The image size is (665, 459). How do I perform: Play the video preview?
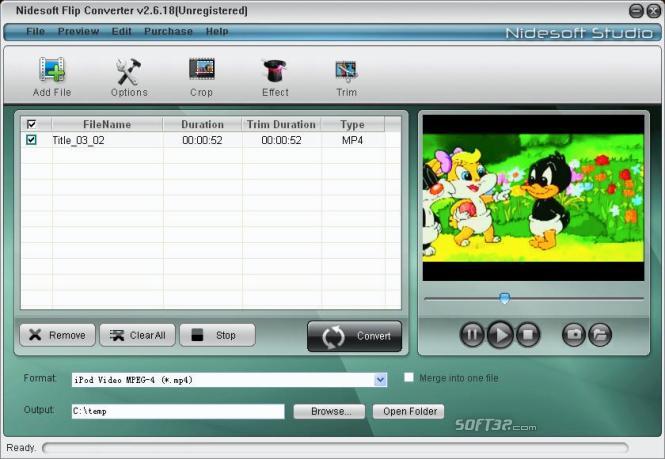click(x=500, y=334)
